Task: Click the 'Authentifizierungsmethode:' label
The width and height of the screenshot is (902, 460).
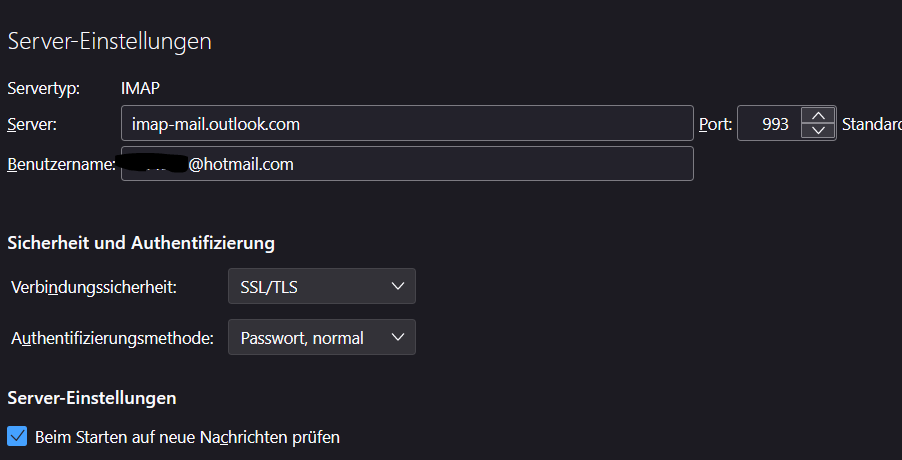Action: click(112, 338)
